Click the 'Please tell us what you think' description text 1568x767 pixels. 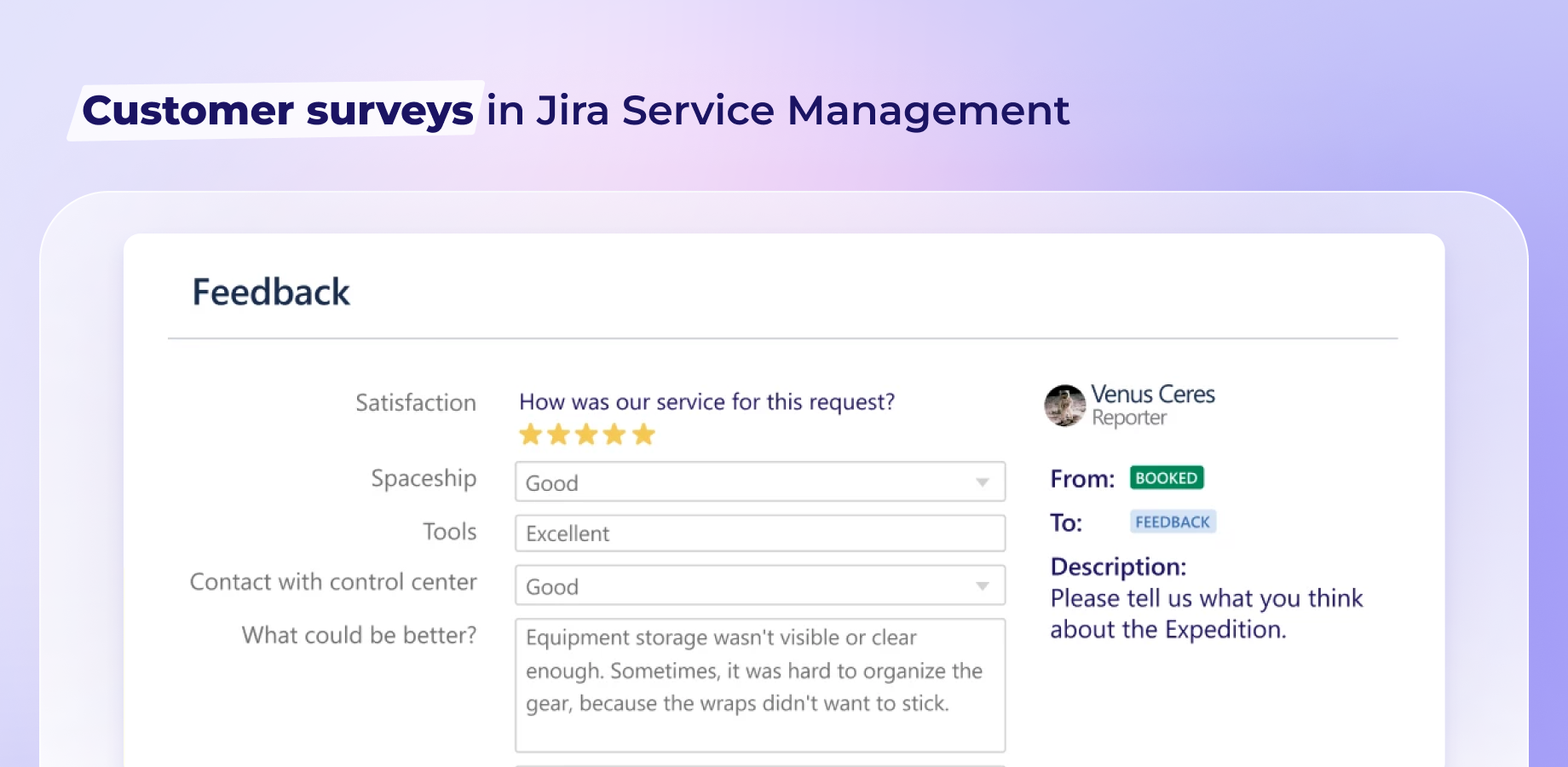(x=1207, y=598)
